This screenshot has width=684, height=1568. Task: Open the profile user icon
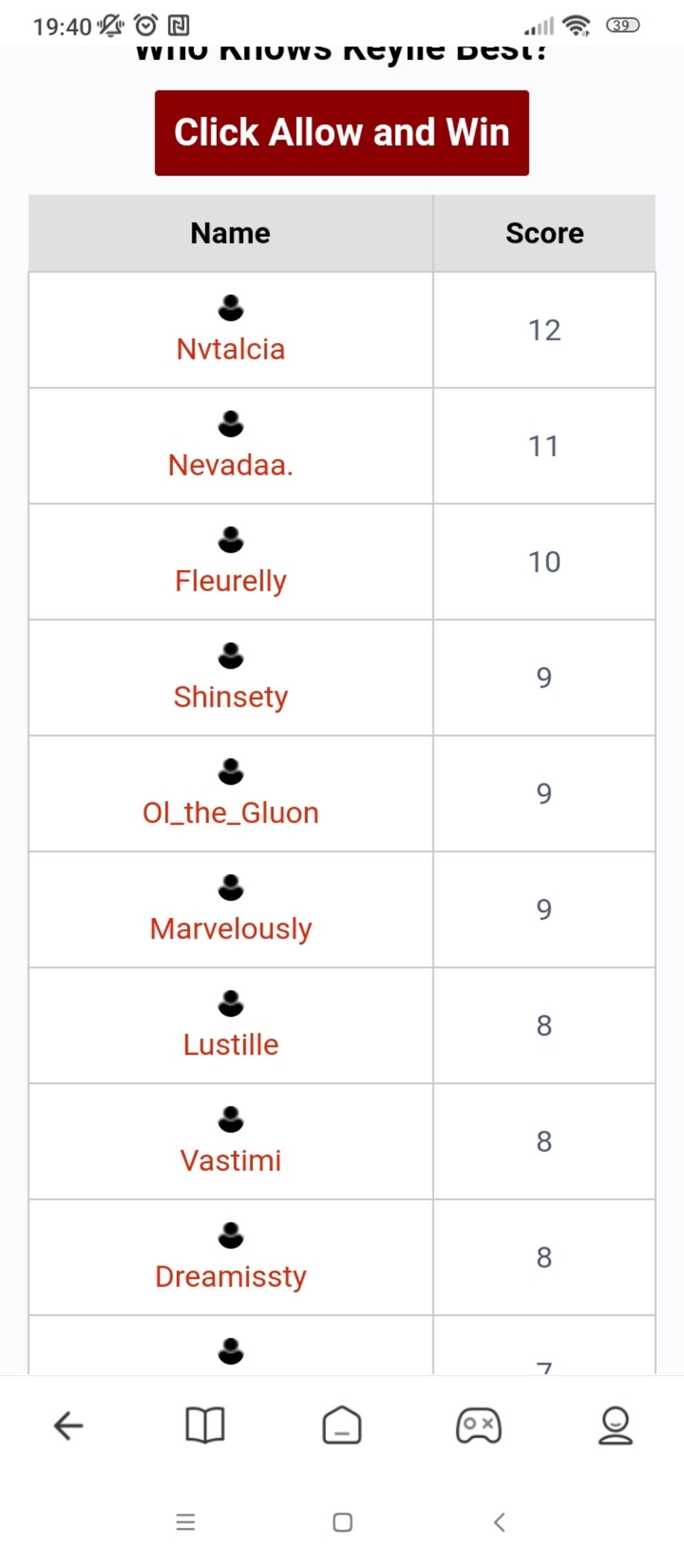coord(615,1425)
